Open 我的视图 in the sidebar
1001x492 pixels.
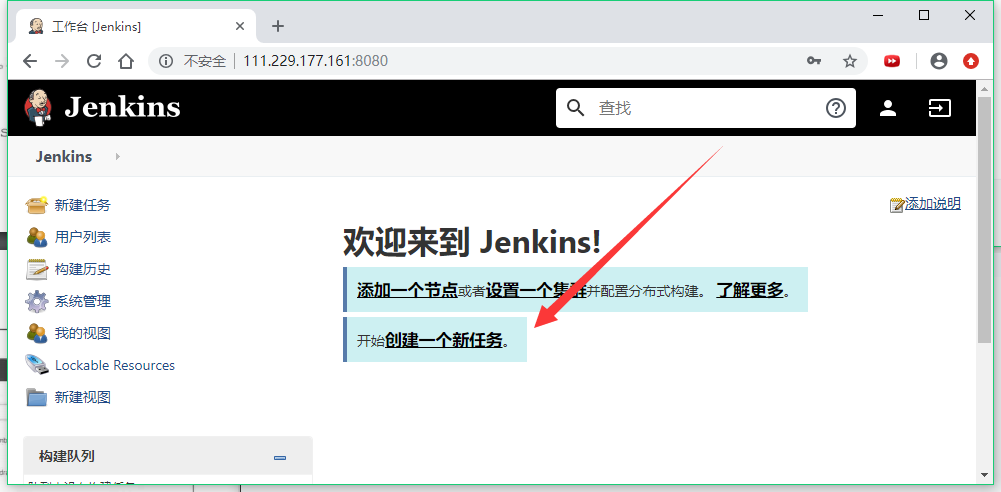click(x=83, y=333)
